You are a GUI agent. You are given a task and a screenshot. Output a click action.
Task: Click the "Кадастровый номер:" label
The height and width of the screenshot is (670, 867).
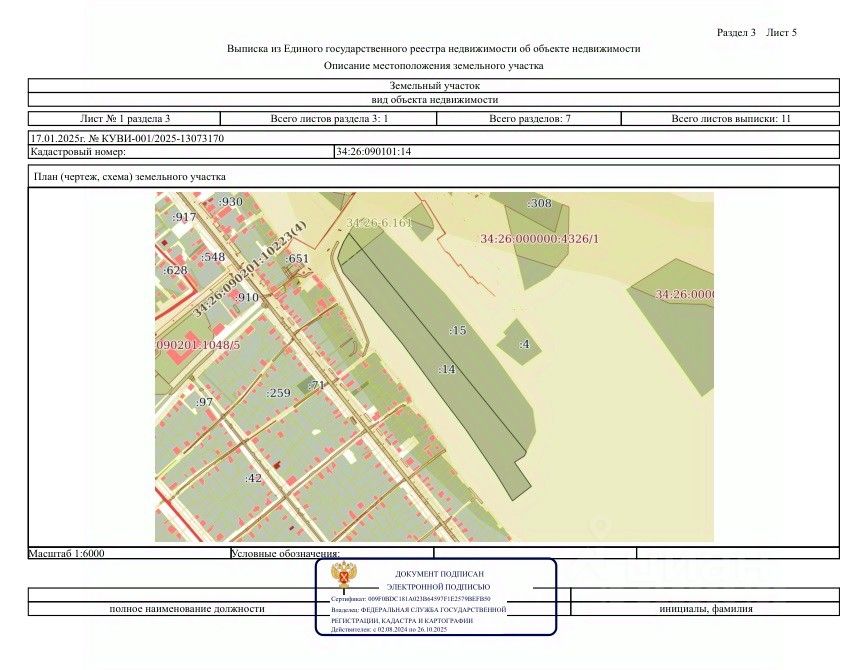coord(78,151)
